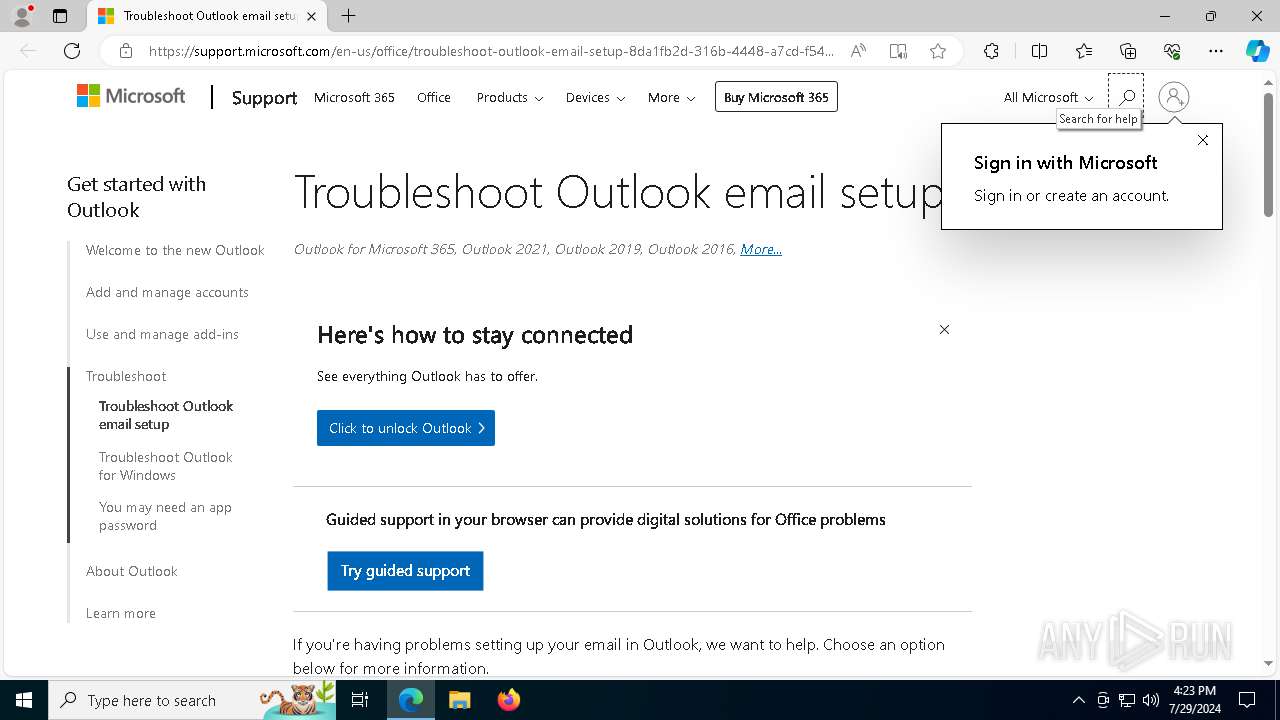Launch Firefox from taskbar
Image resolution: width=1280 pixels, height=720 pixels.
[x=508, y=700]
